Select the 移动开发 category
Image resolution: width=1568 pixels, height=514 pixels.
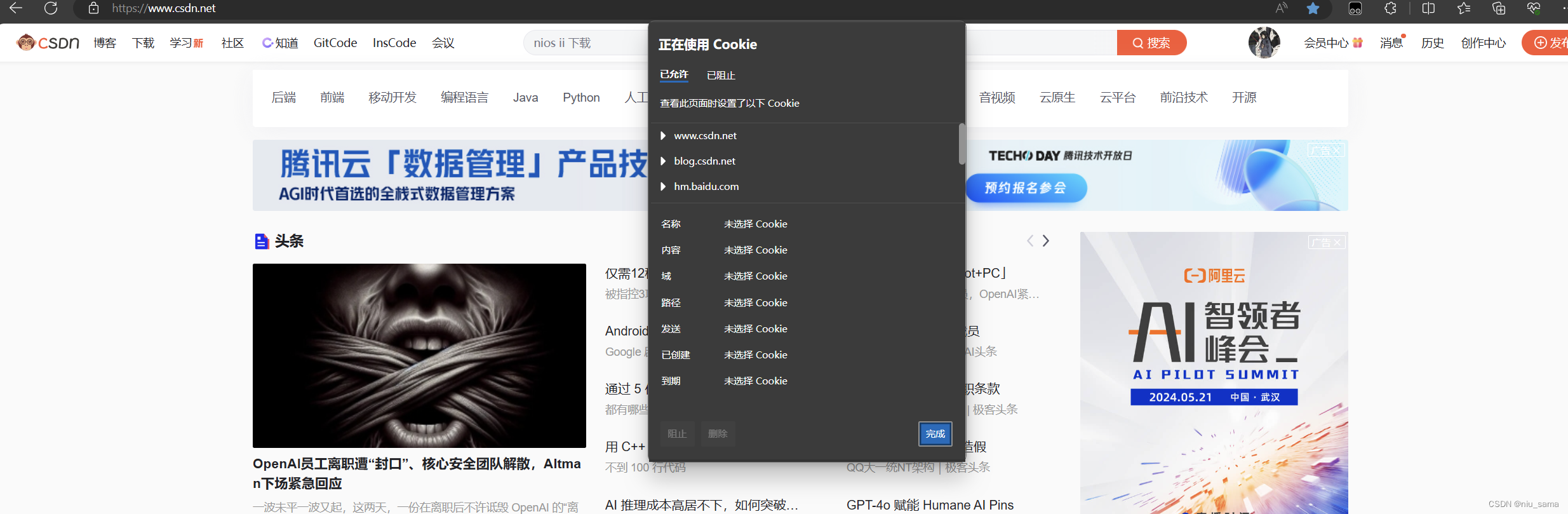392,97
